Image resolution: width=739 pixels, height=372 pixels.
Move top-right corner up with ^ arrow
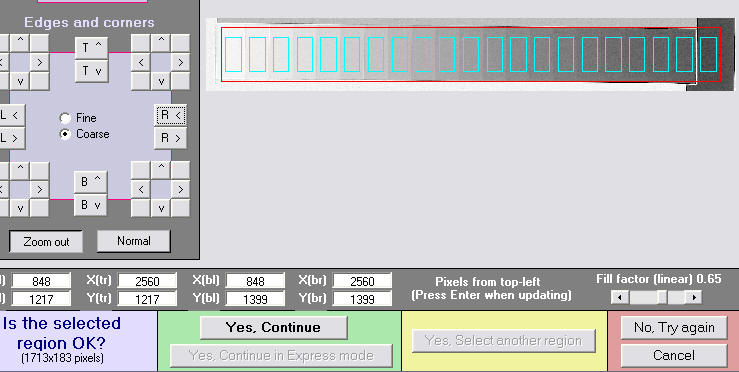tap(161, 42)
